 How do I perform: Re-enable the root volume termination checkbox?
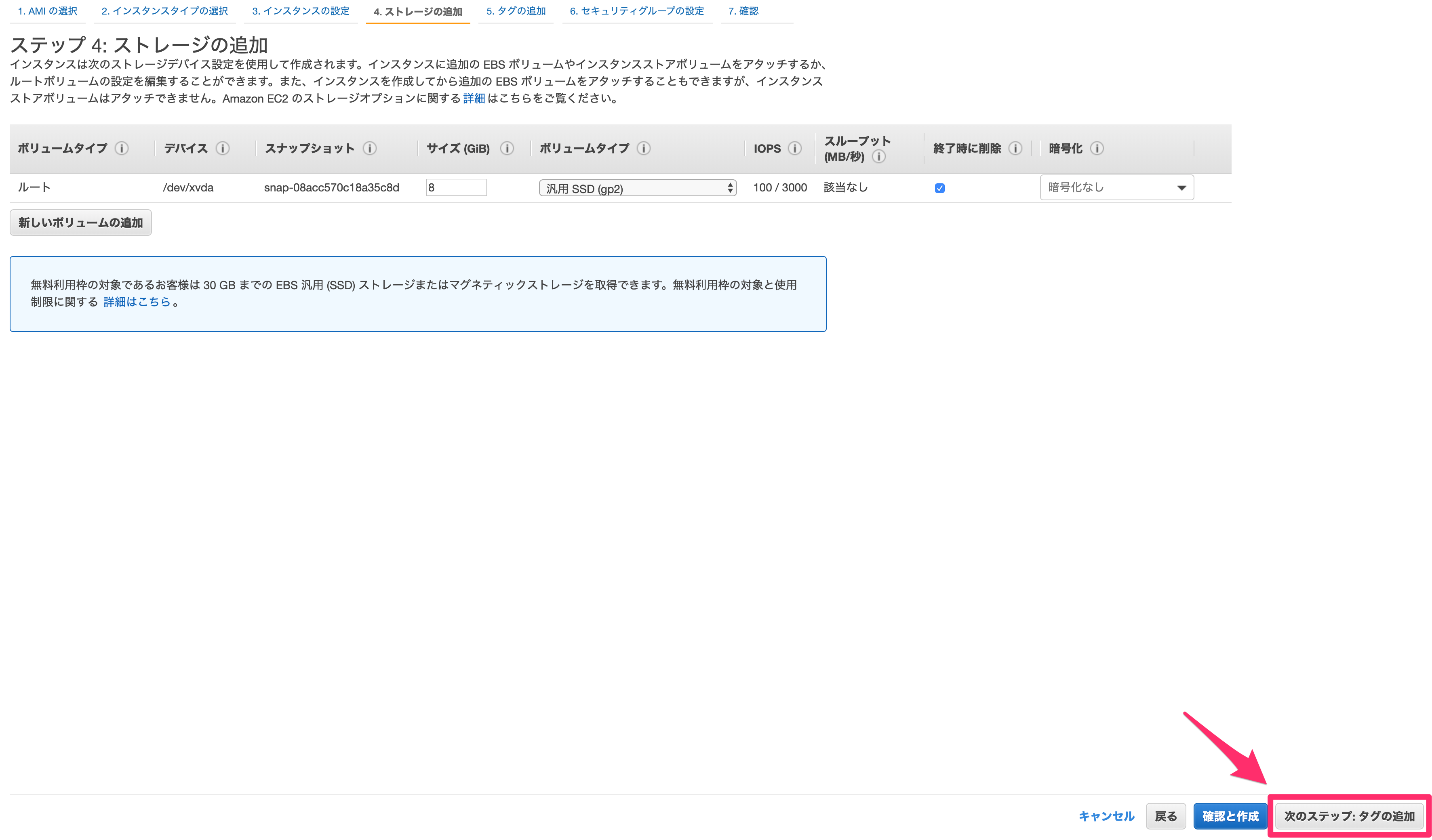[x=940, y=187]
